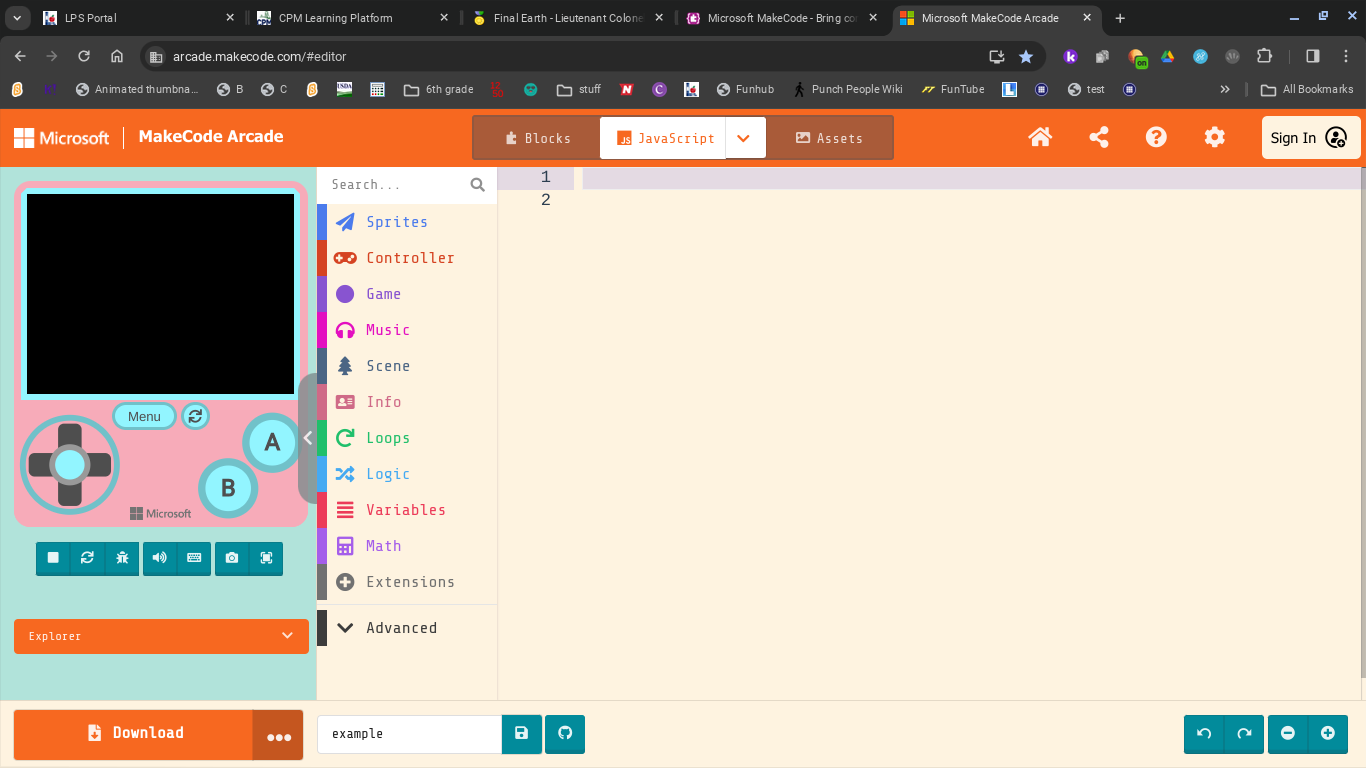Click code editor line 1
Viewport: 1366px width, 768px height.
[x=971, y=178]
